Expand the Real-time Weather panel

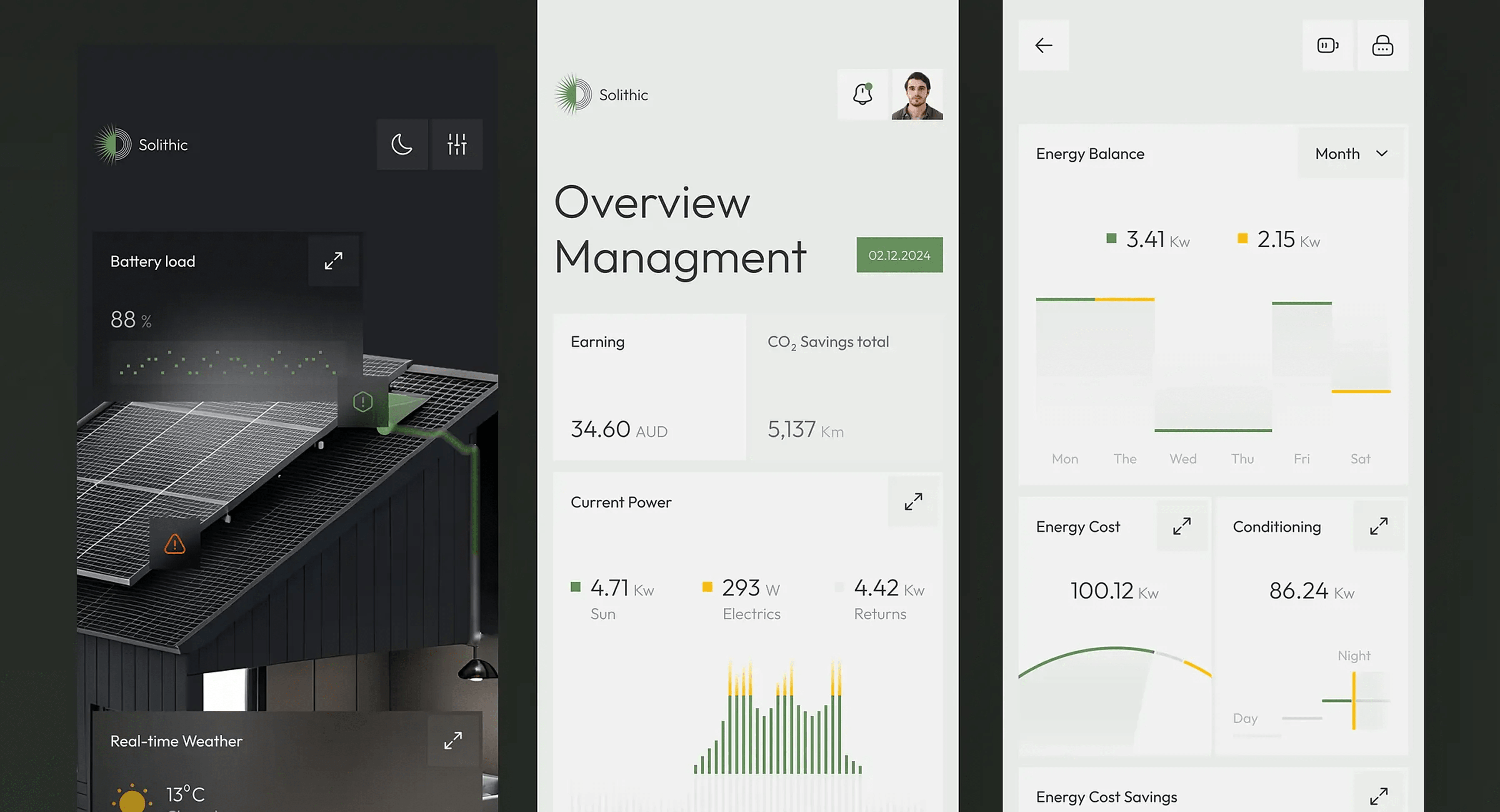pos(453,740)
